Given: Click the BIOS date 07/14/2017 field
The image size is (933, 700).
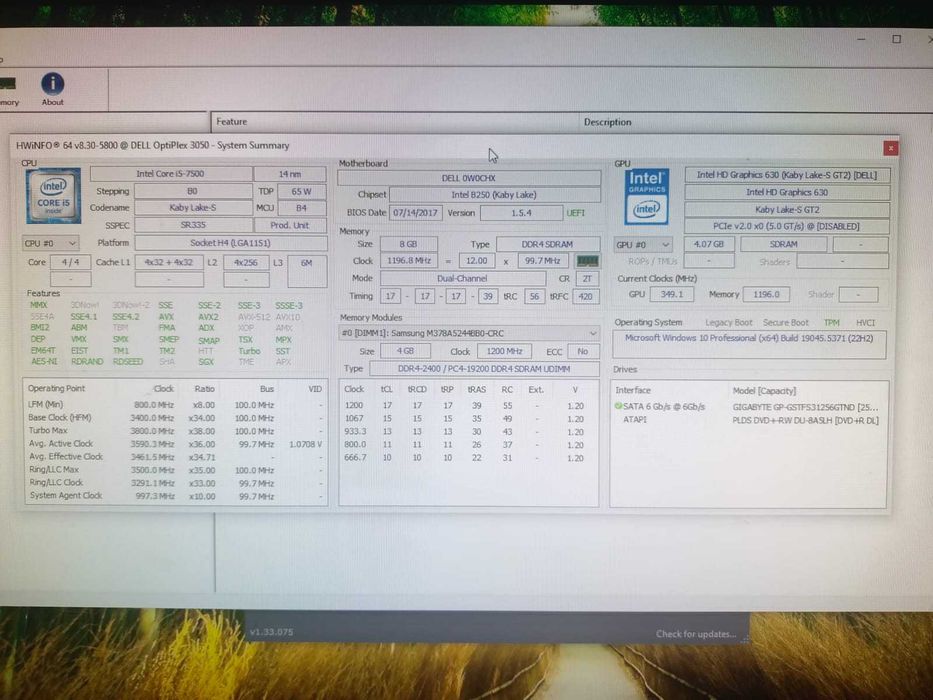Looking at the screenshot, I should click(x=415, y=212).
